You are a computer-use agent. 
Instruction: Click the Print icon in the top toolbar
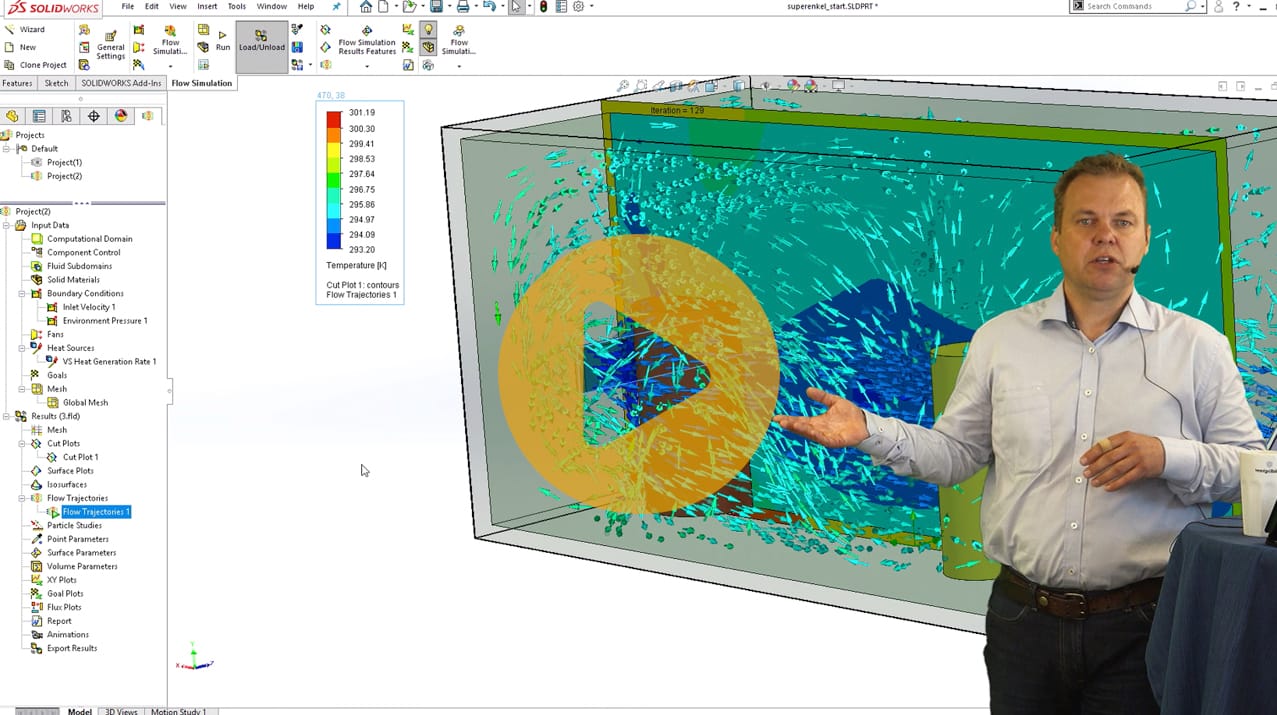point(463,7)
